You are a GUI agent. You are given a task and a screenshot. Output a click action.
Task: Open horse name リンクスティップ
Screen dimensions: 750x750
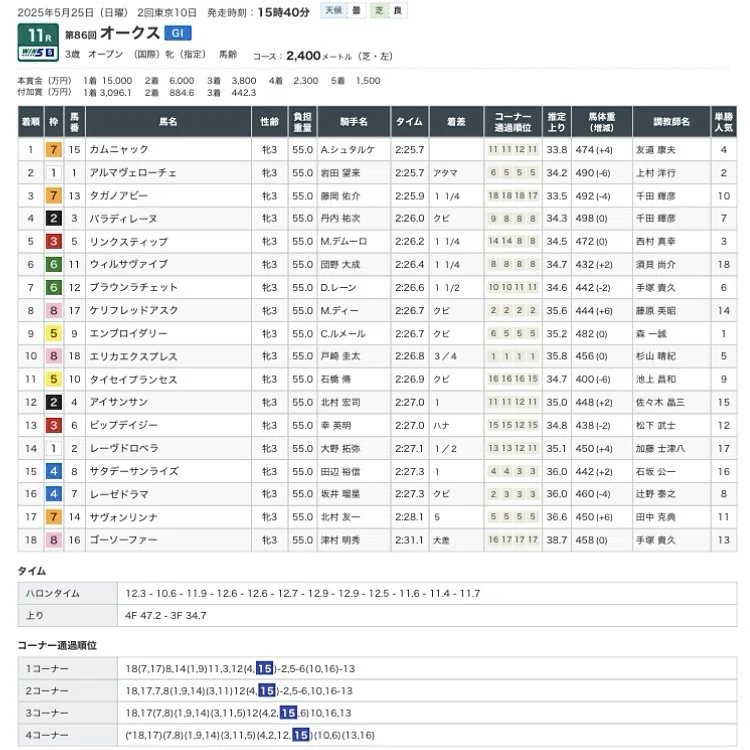point(129,242)
